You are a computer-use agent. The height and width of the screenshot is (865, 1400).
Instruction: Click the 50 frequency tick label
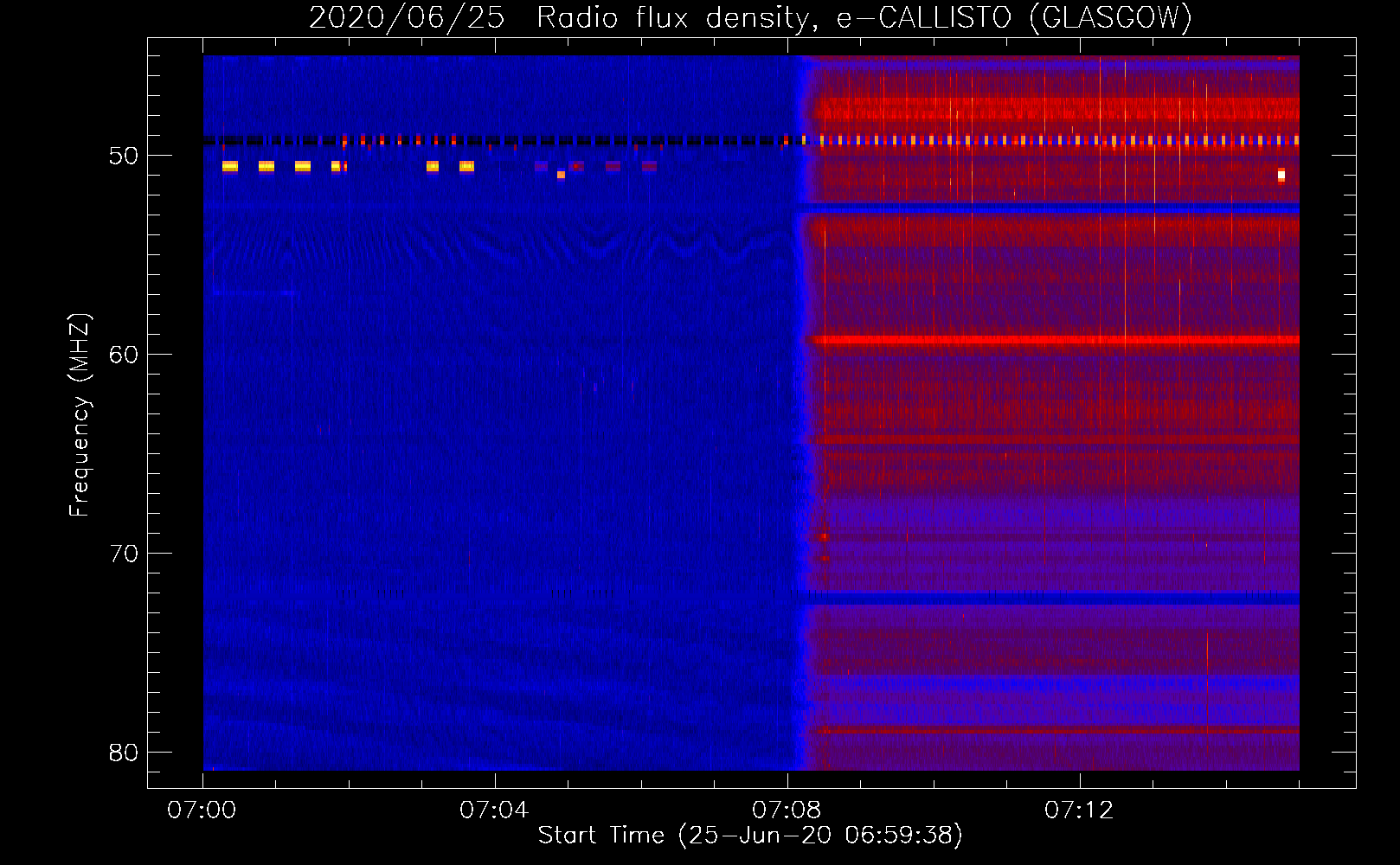(124, 156)
